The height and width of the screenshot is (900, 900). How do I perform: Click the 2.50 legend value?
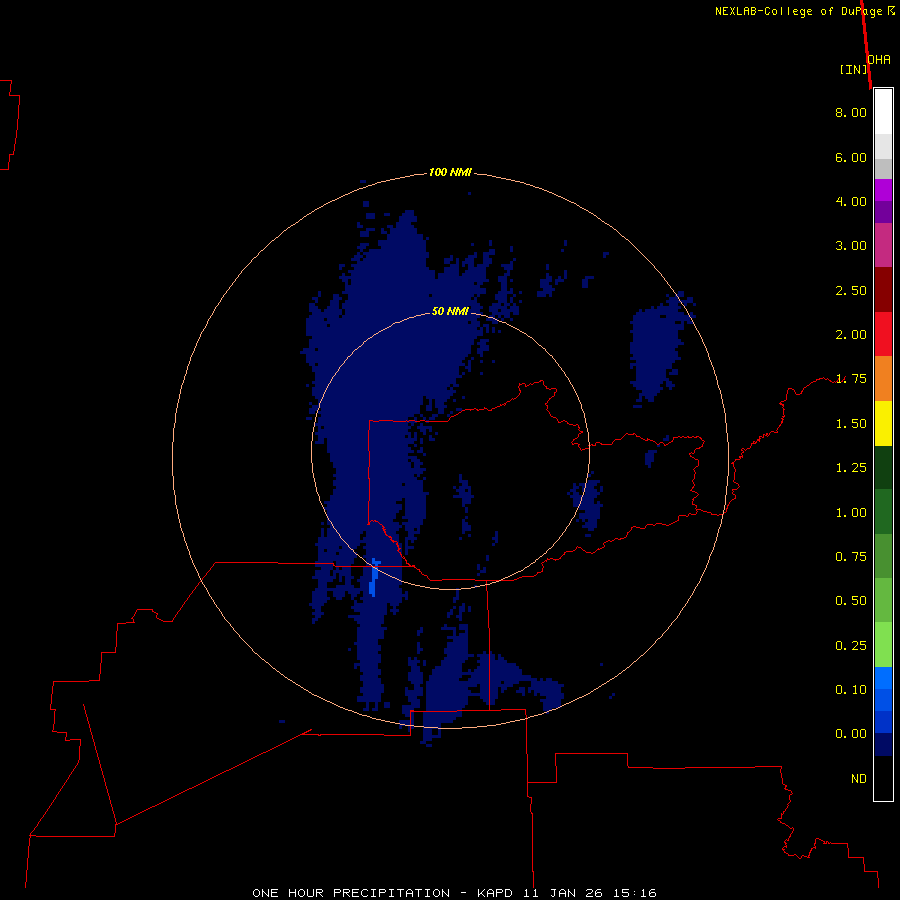[x=851, y=290]
